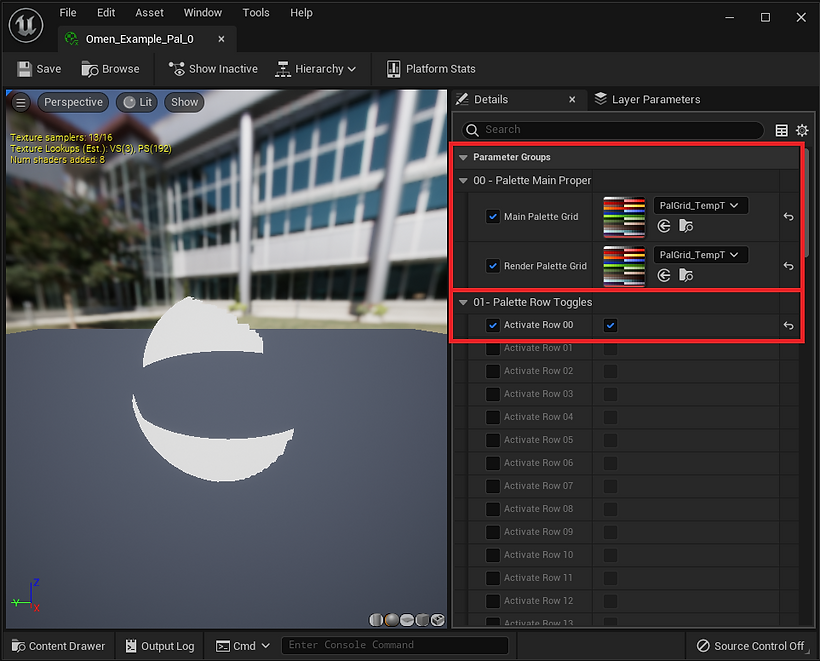Open the Content Drawer

click(58, 646)
